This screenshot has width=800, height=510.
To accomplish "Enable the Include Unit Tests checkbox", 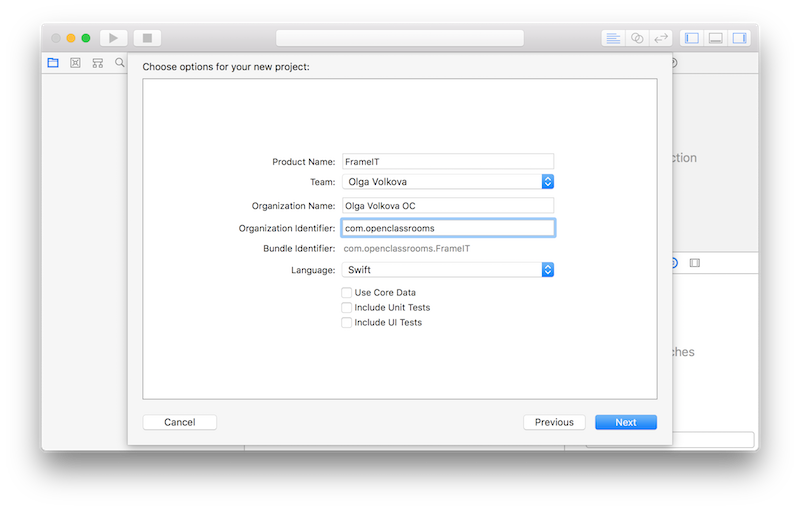I will [346, 308].
